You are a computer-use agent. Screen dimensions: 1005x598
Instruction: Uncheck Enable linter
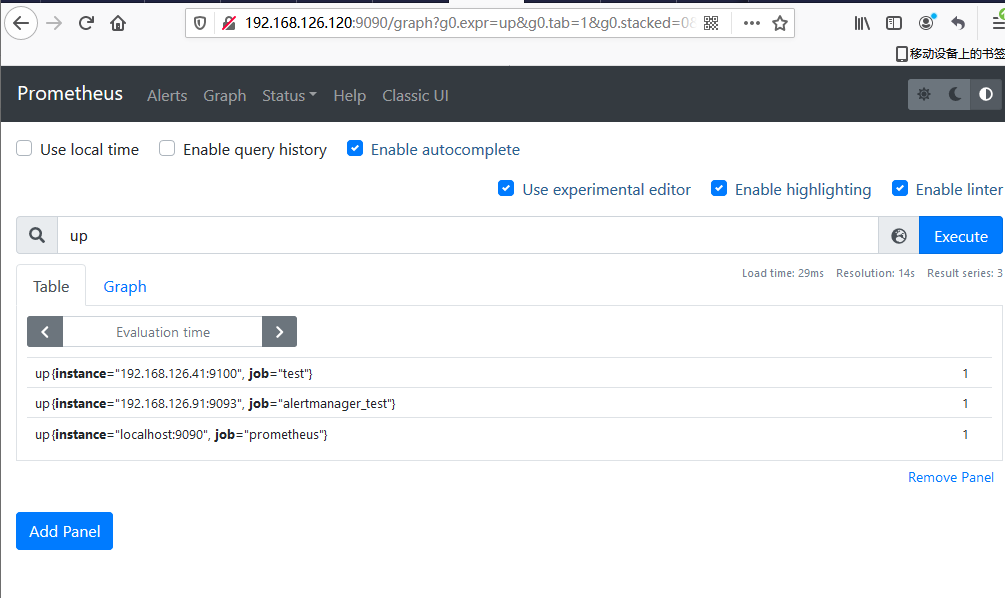coord(900,188)
